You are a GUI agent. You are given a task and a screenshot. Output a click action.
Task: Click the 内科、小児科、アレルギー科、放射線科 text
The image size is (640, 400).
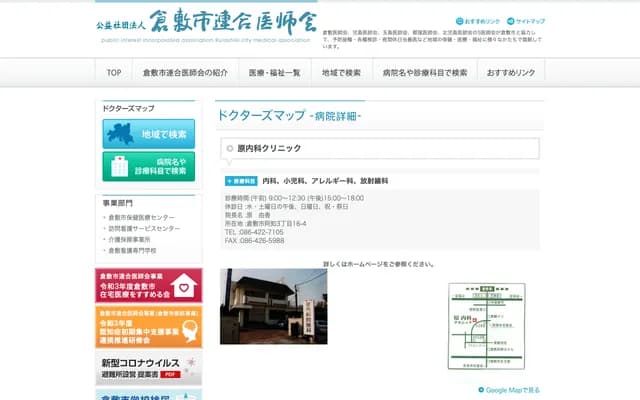(325, 181)
